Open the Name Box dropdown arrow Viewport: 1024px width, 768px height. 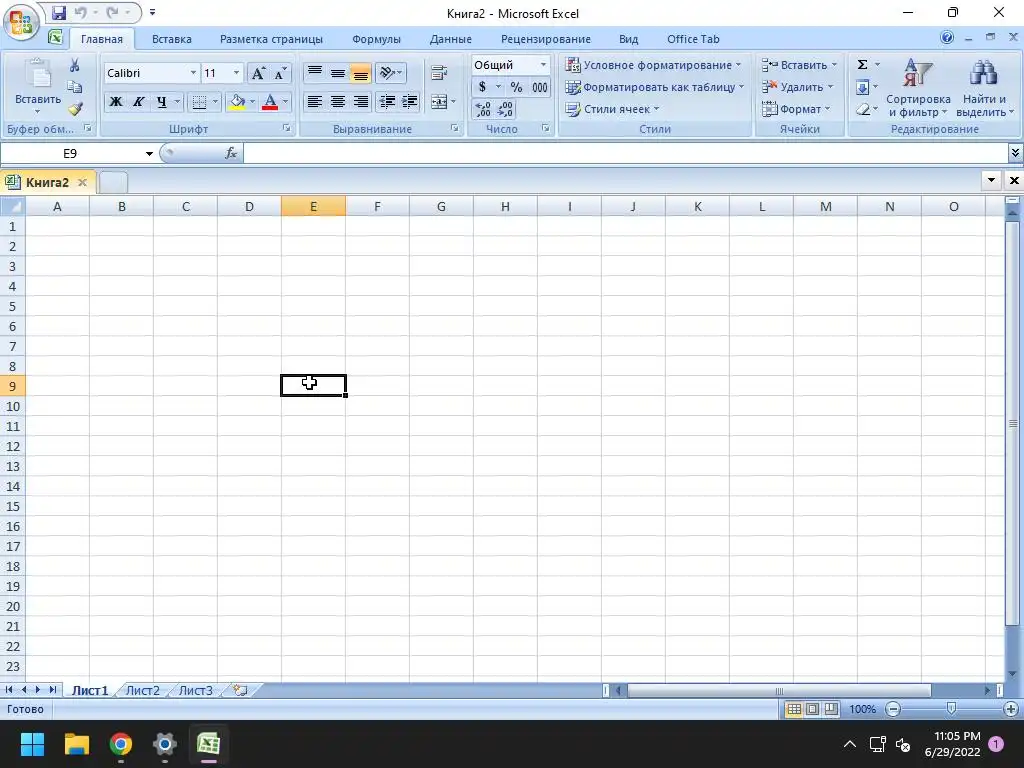(x=149, y=153)
